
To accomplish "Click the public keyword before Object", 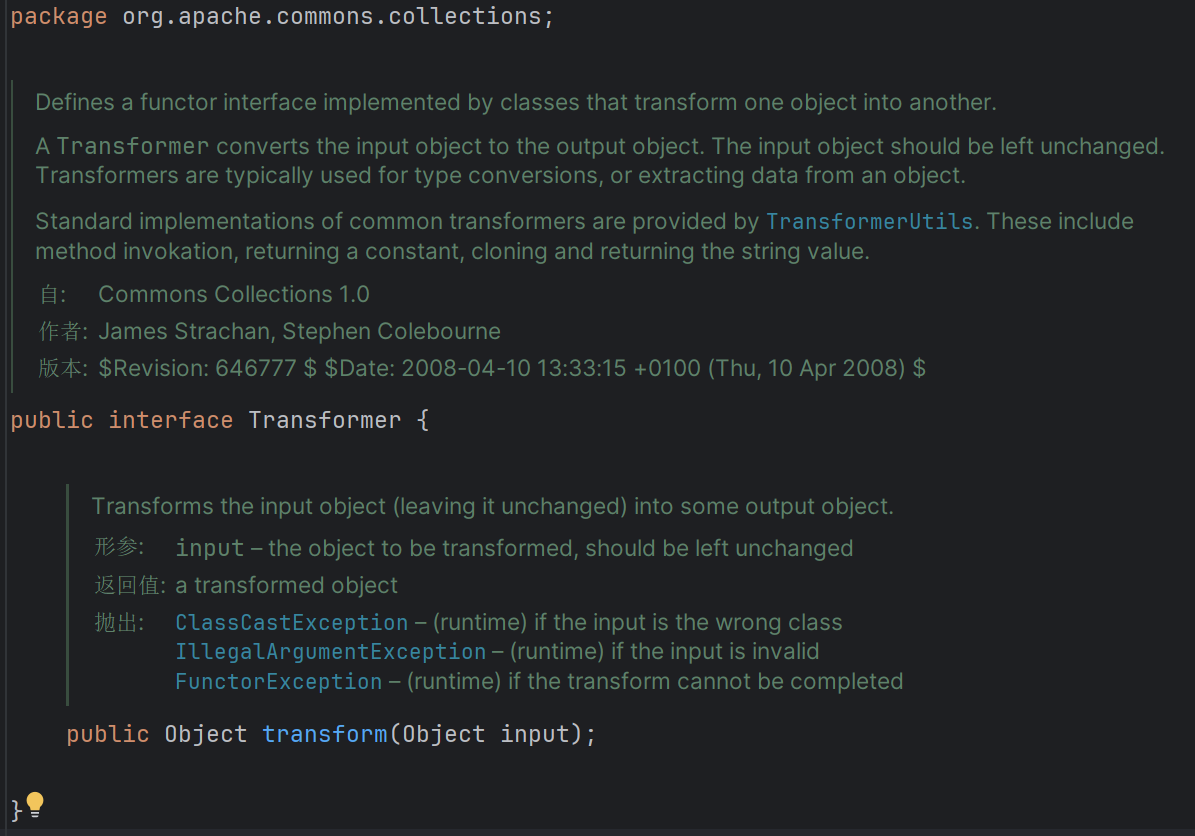I will [x=107, y=734].
